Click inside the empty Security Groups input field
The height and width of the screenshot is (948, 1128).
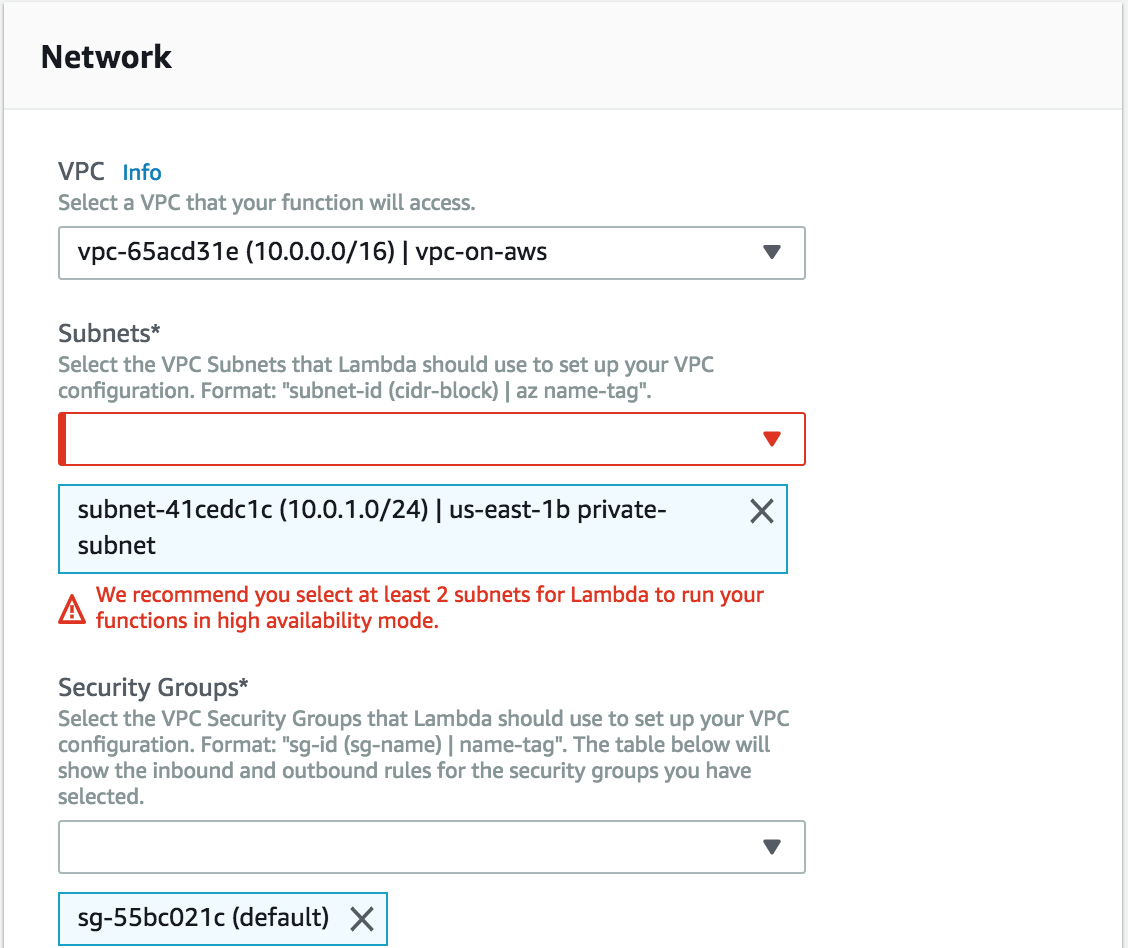400,846
